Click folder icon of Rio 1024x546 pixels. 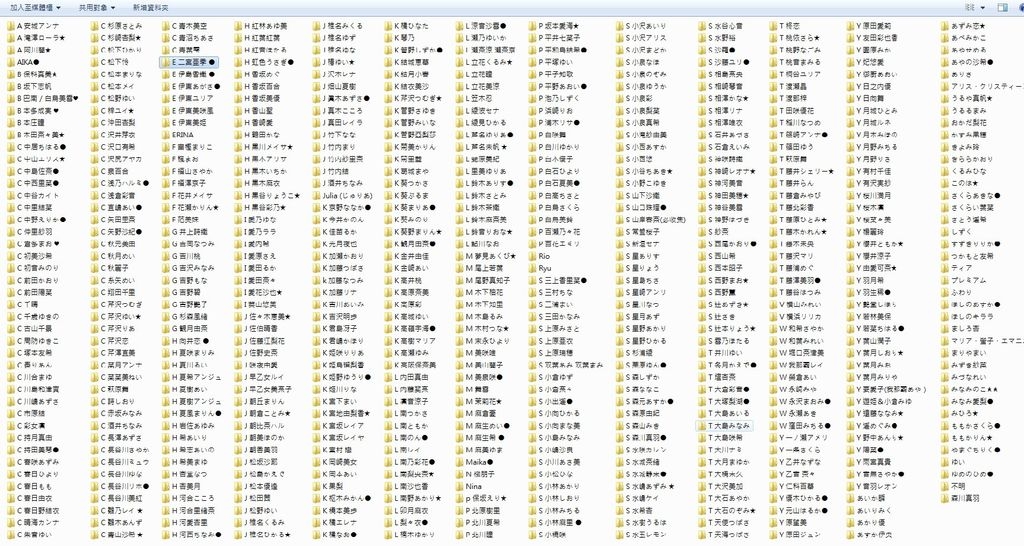pyautogui.click(x=532, y=256)
